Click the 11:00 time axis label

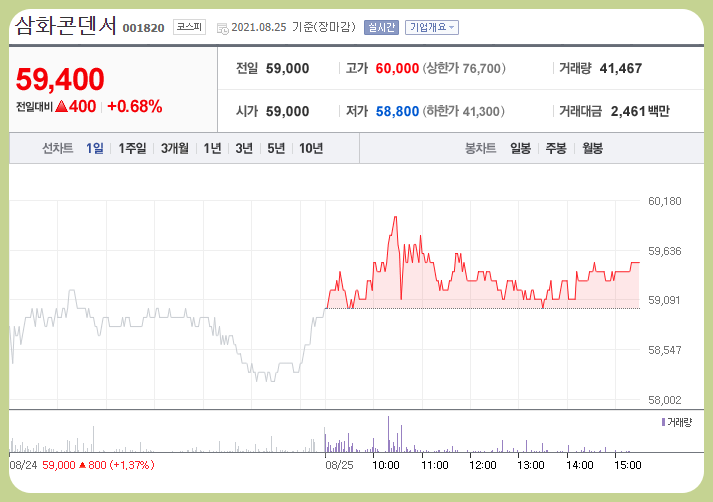(434, 465)
